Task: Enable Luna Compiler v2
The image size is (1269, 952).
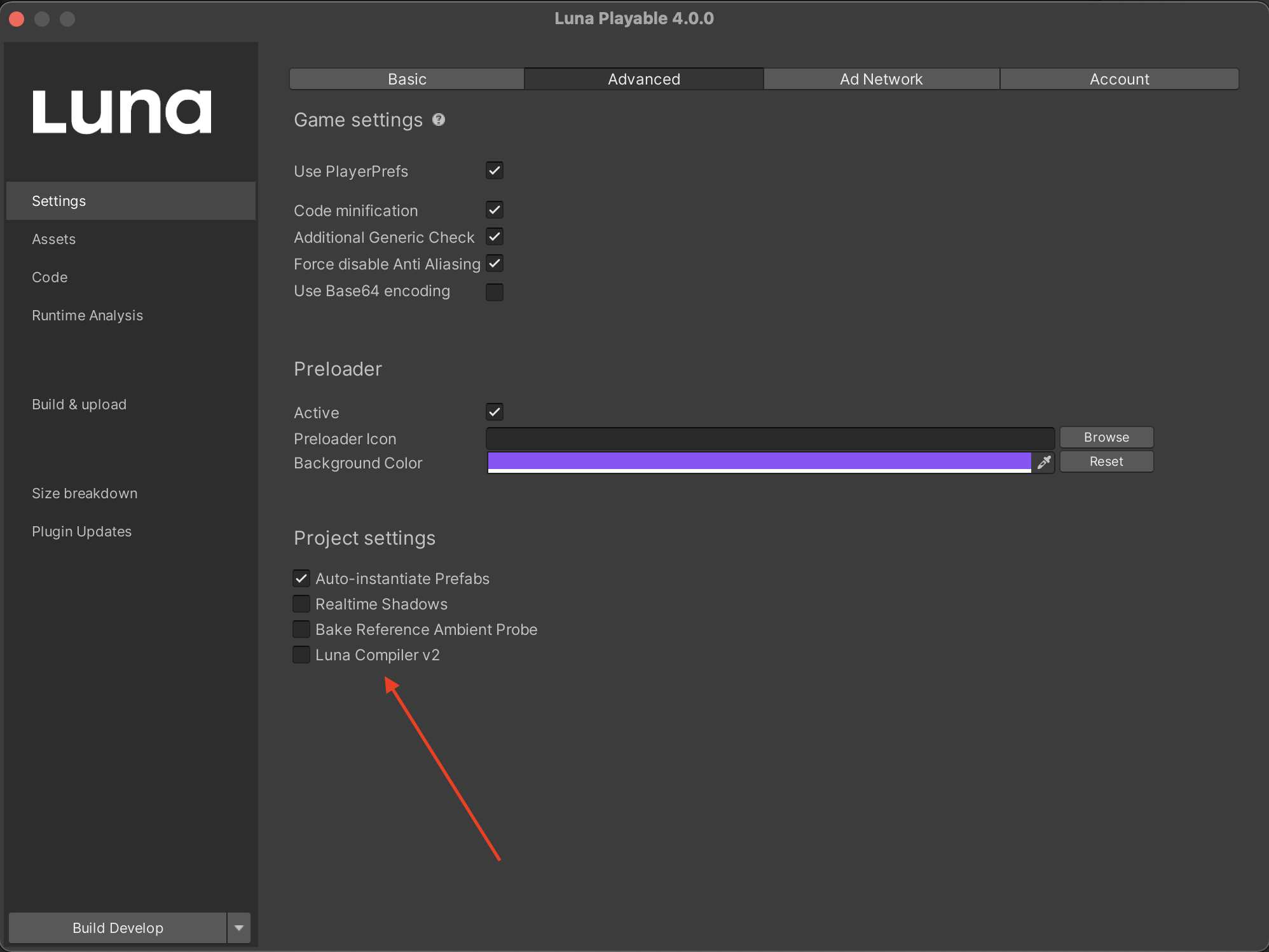Action: pyautogui.click(x=301, y=655)
